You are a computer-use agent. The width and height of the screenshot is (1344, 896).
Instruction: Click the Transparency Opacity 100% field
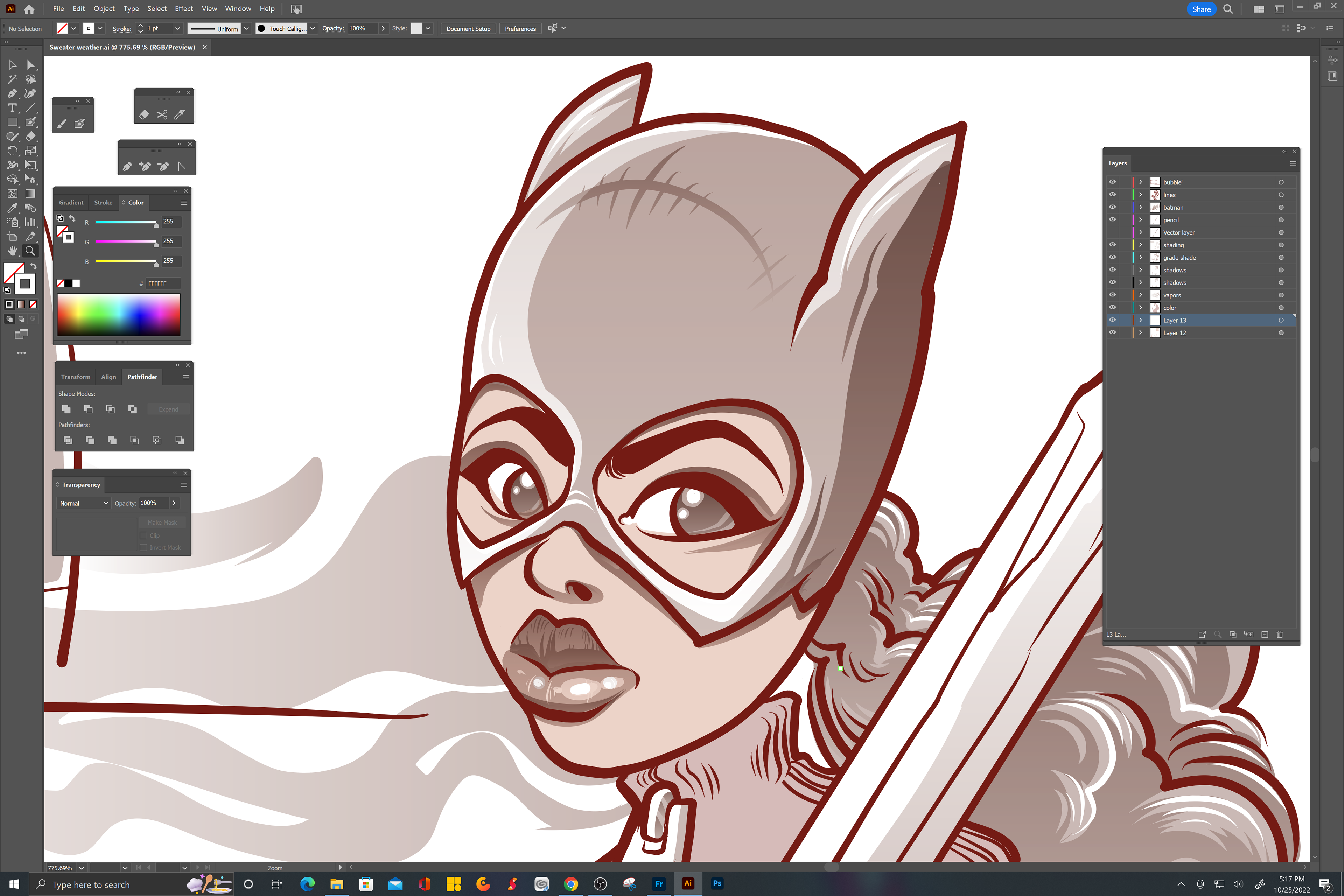(154, 503)
